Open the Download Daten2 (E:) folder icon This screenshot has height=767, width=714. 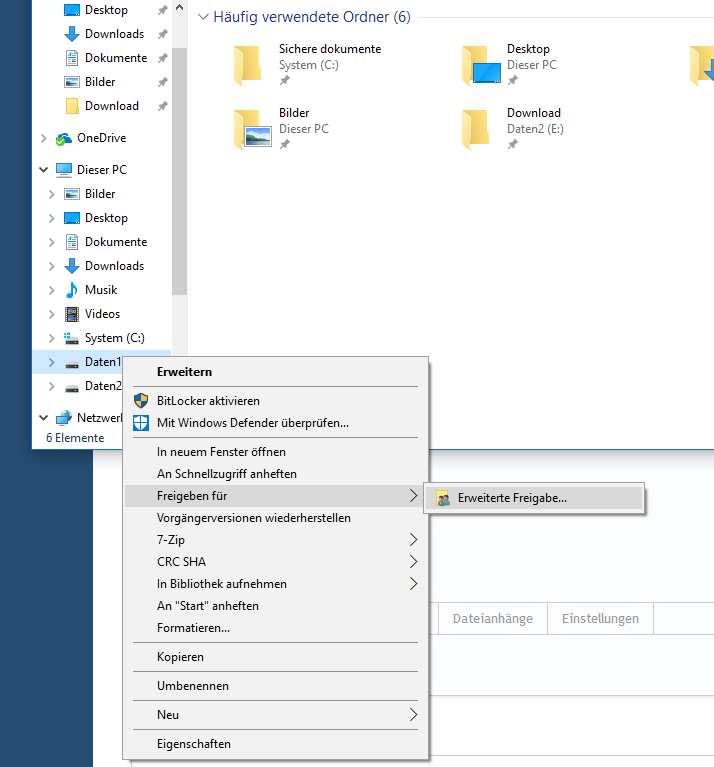click(475, 129)
